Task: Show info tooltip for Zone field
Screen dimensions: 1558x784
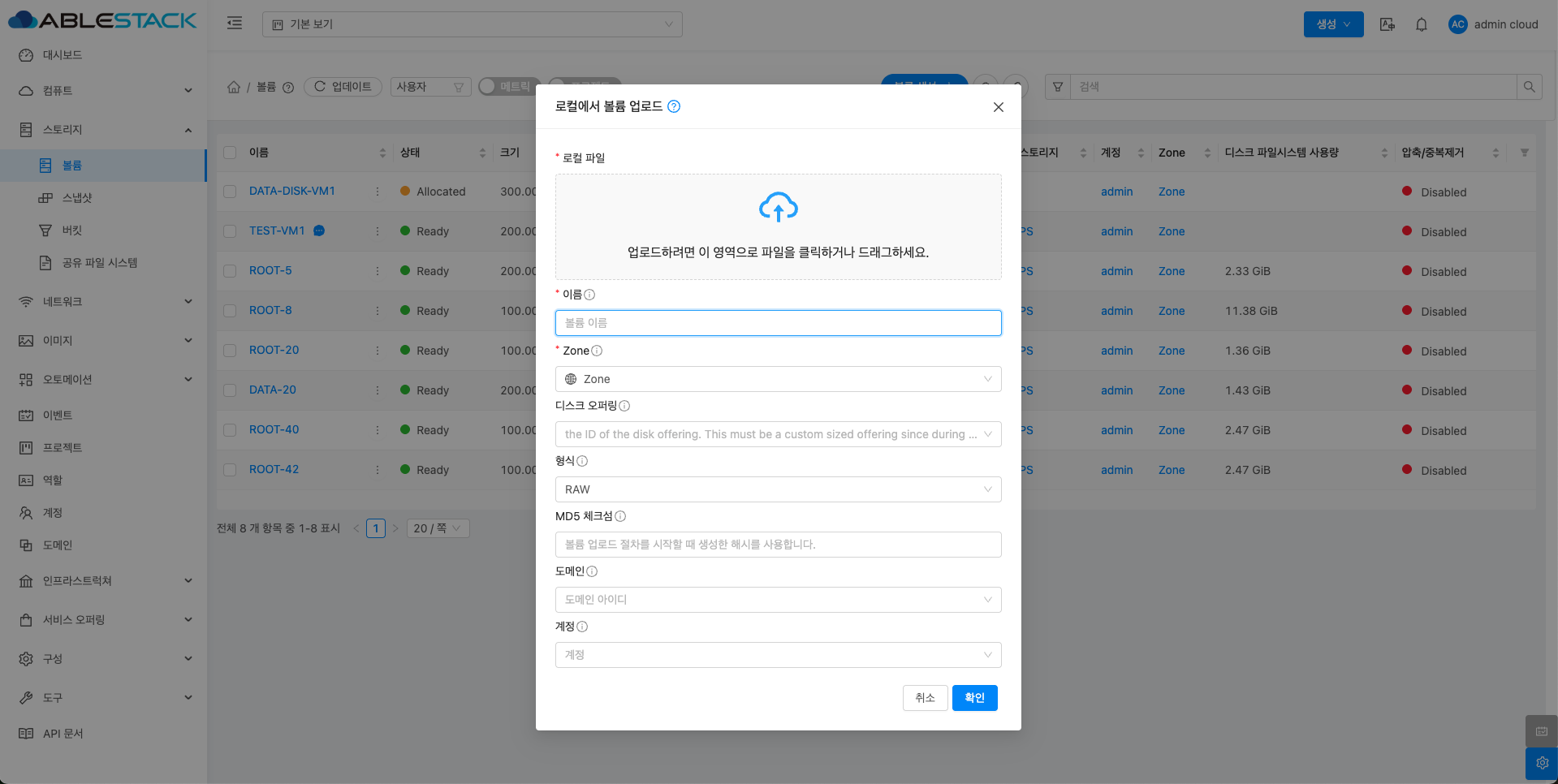Action: (x=597, y=351)
